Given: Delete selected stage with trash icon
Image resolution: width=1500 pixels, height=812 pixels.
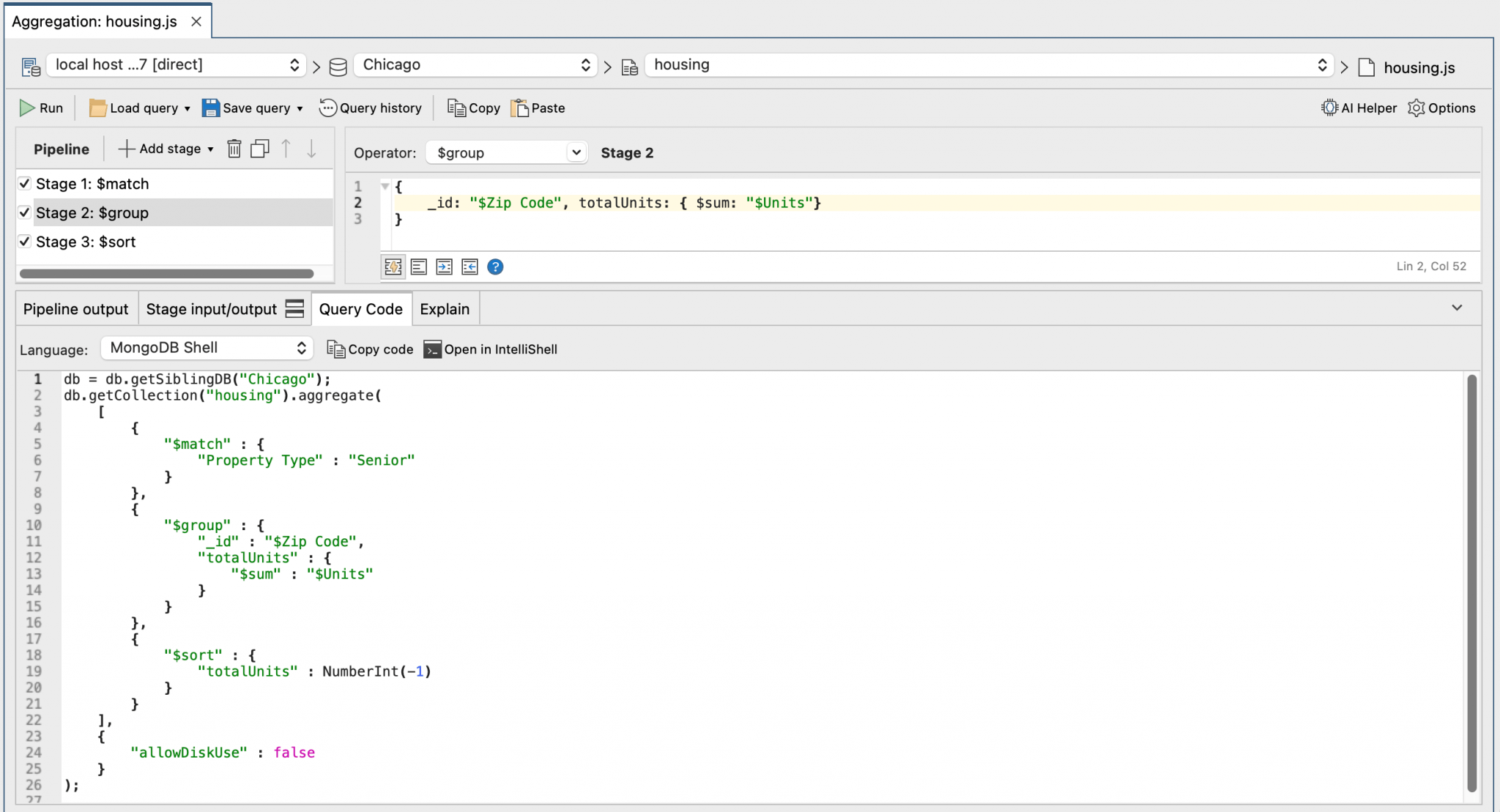Looking at the screenshot, I should [x=234, y=149].
